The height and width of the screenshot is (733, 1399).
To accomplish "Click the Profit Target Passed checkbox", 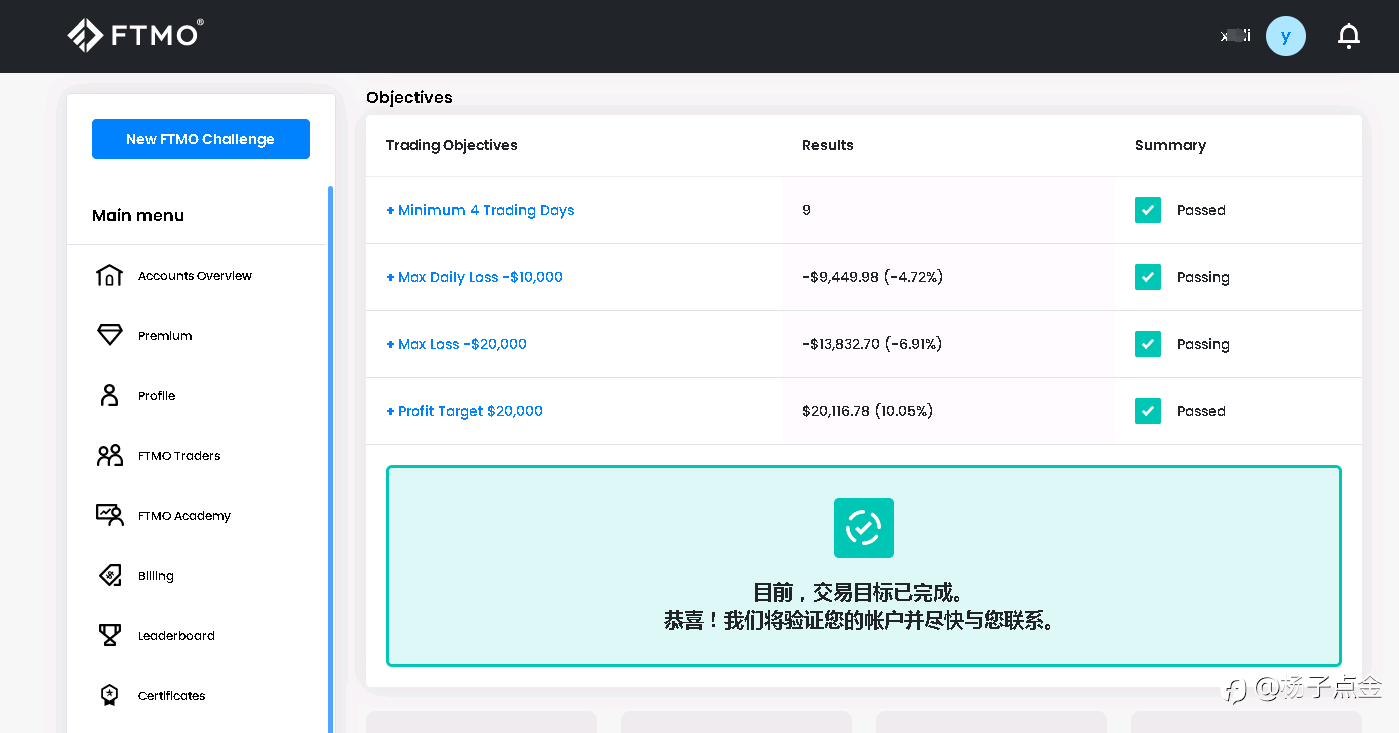I will 1148,411.
